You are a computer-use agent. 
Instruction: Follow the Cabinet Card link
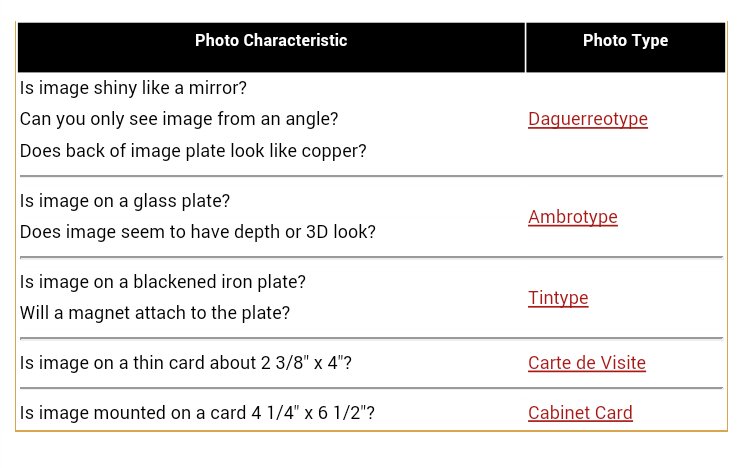[x=580, y=413]
